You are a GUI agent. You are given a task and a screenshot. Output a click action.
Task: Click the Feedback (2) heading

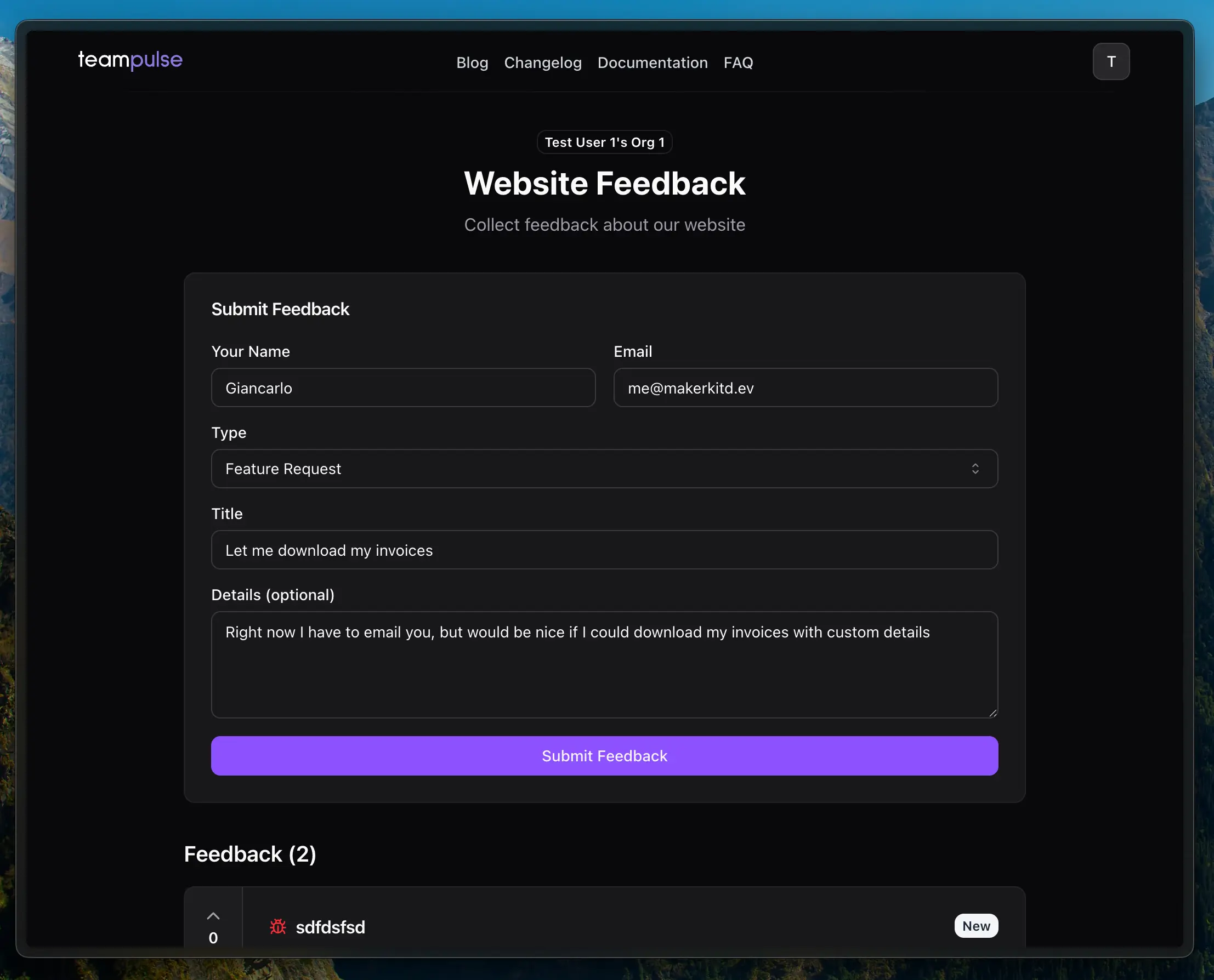[x=250, y=854]
